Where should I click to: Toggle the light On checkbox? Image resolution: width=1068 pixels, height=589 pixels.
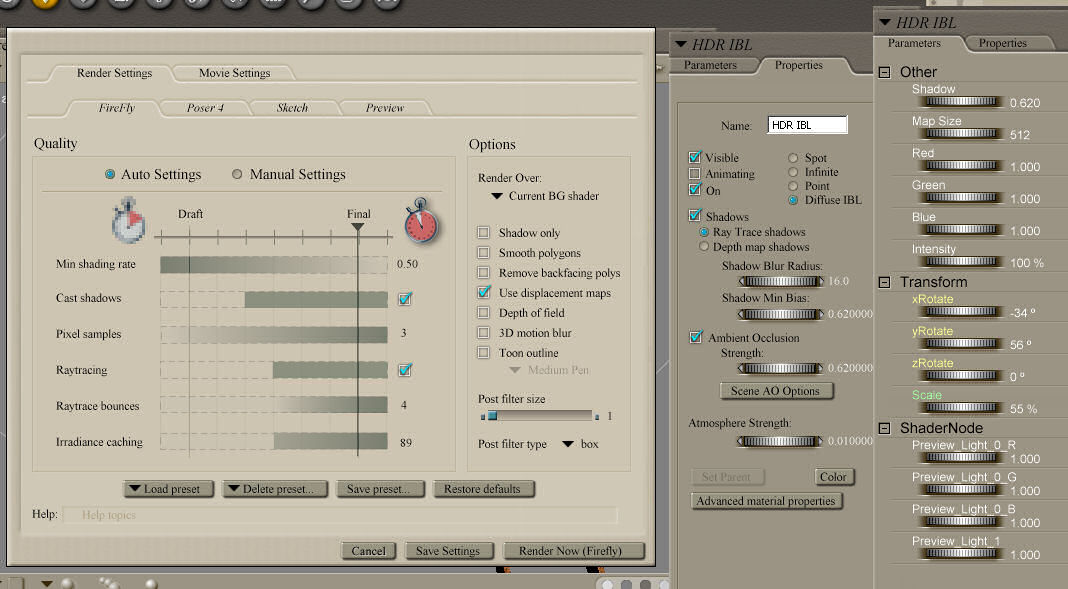(x=695, y=189)
